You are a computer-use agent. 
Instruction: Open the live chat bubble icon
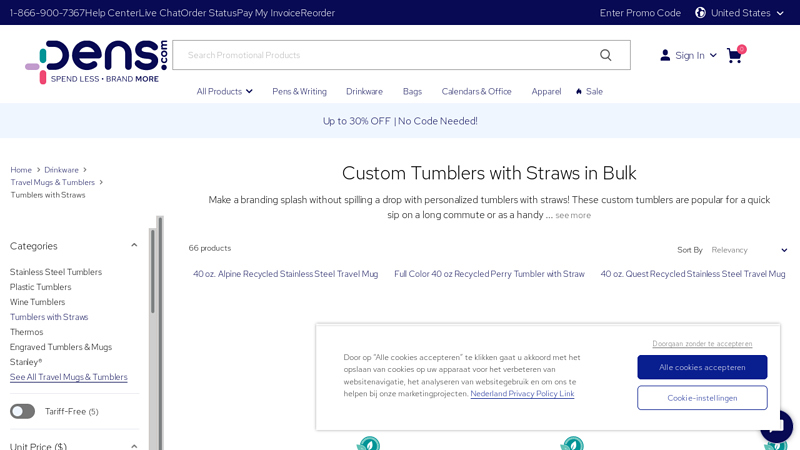[x=776, y=426]
